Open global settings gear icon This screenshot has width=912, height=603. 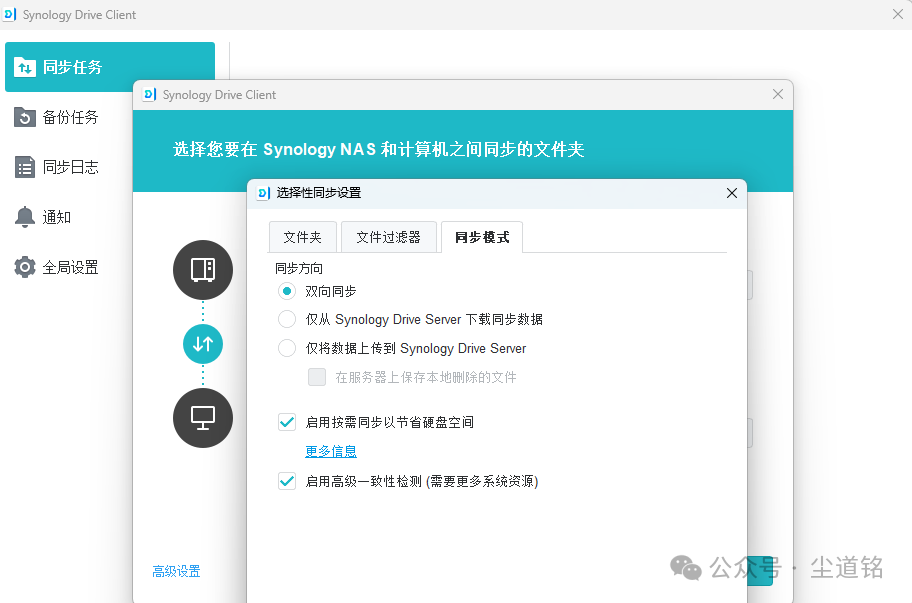(x=25, y=267)
